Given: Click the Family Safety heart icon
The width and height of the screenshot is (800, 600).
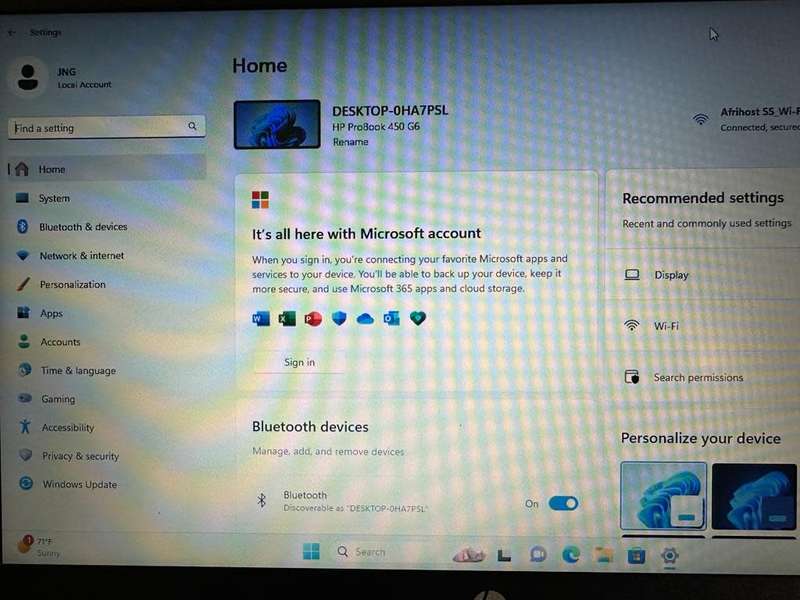Looking at the screenshot, I should pos(418,319).
